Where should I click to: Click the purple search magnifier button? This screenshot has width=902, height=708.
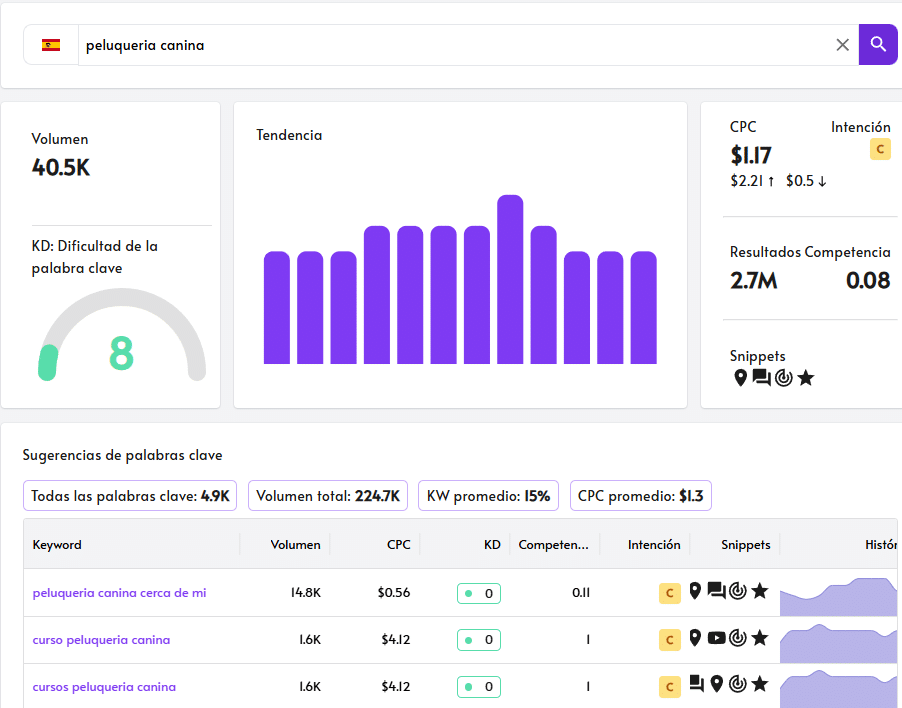(x=878, y=44)
